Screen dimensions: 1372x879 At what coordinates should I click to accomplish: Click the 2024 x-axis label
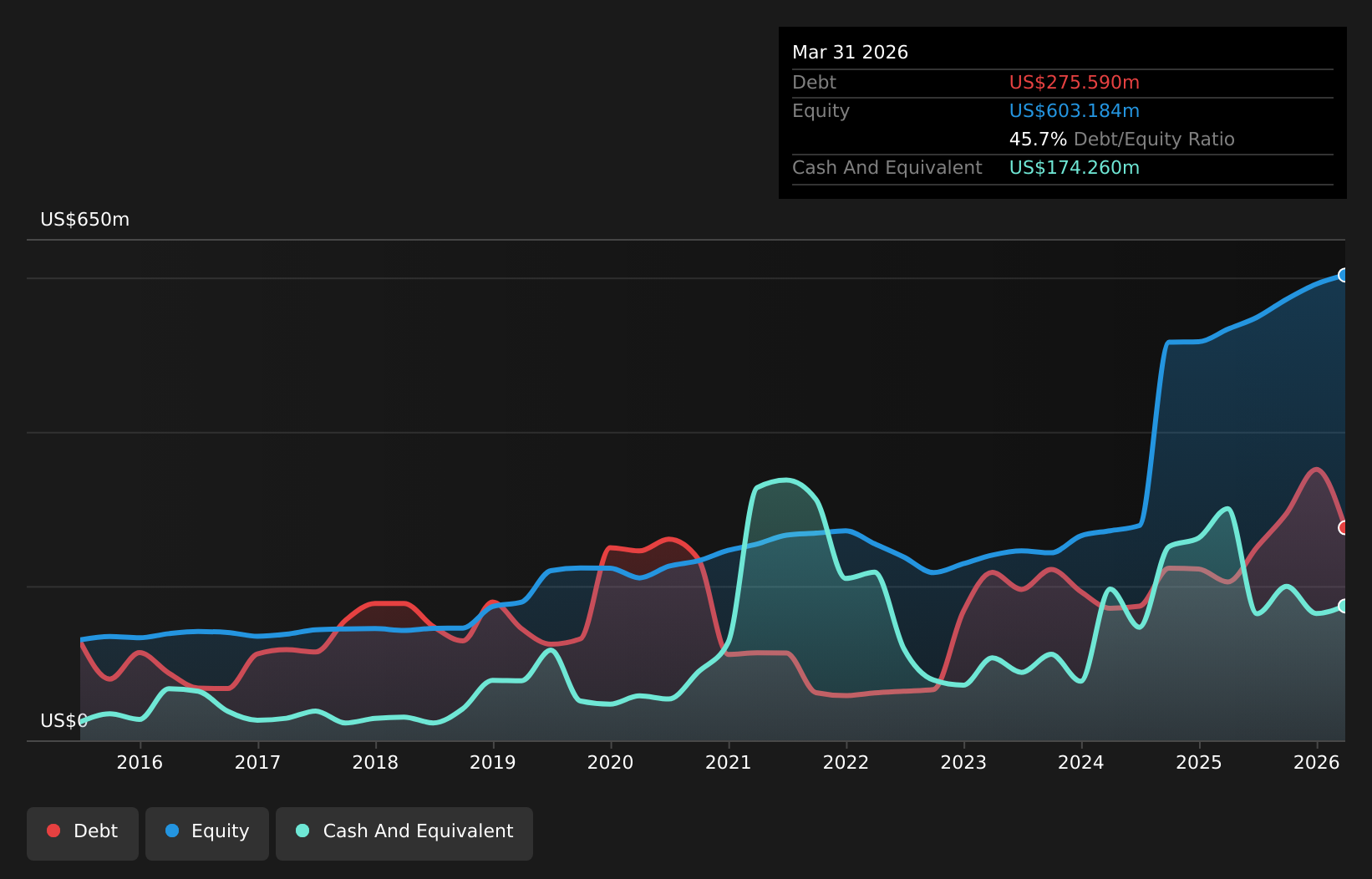pyautogui.click(x=1081, y=762)
